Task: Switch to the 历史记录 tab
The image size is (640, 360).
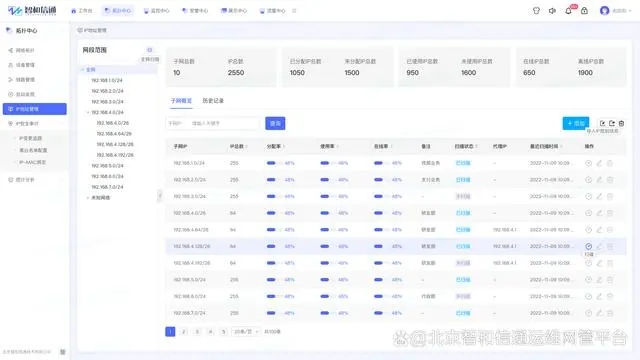Action: pos(213,100)
